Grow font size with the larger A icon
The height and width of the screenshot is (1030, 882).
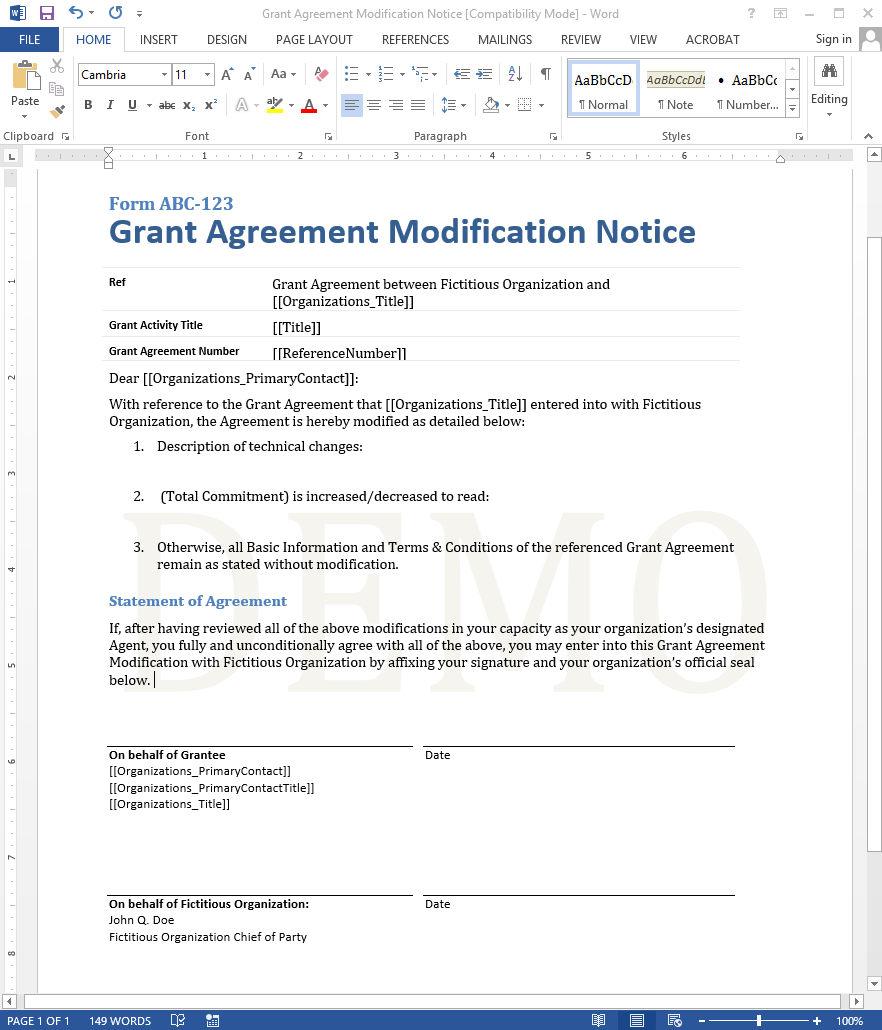(227, 74)
